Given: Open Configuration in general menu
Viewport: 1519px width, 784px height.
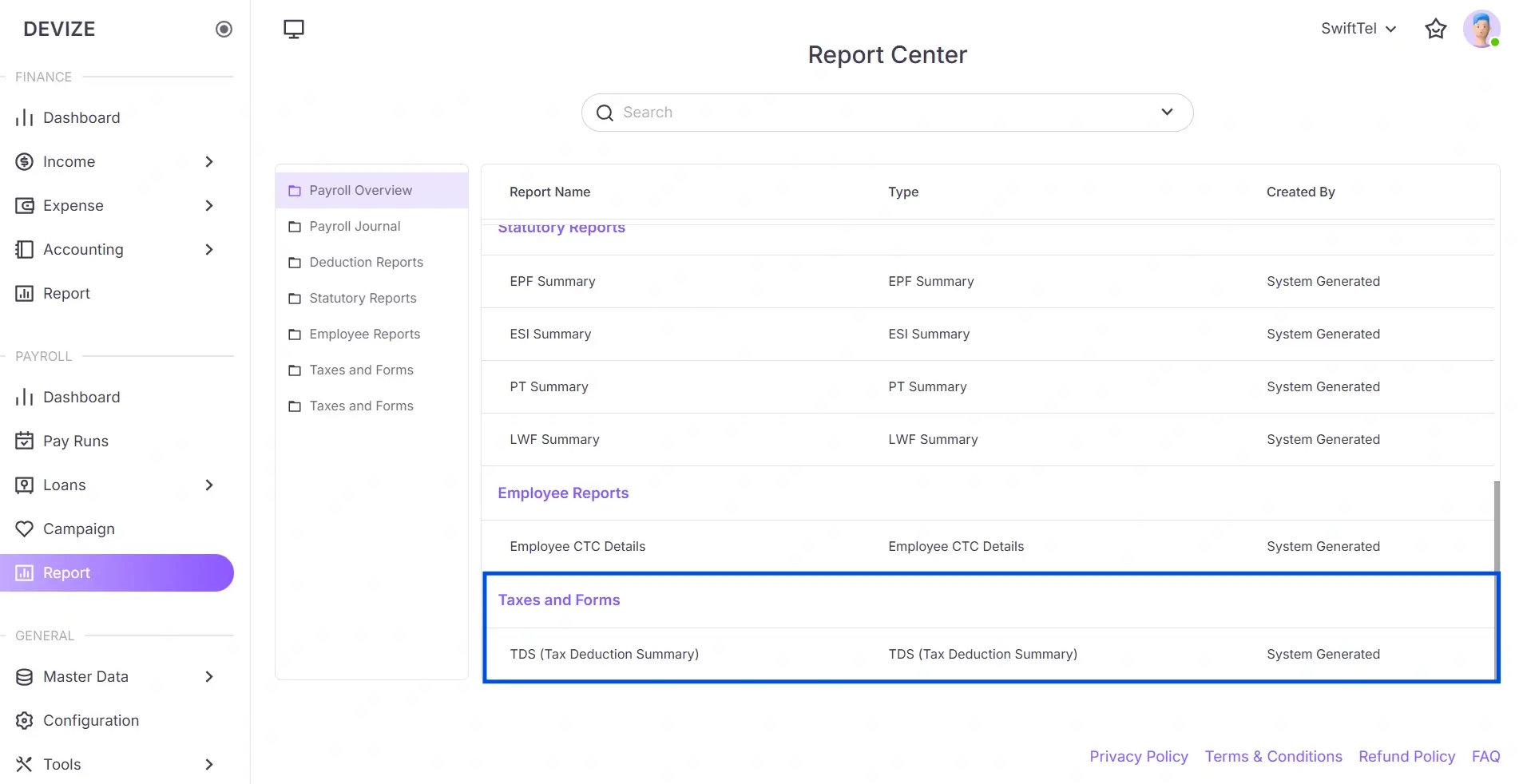Looking at the screenshot, I should pyautogui.click(x=117, y=721).
